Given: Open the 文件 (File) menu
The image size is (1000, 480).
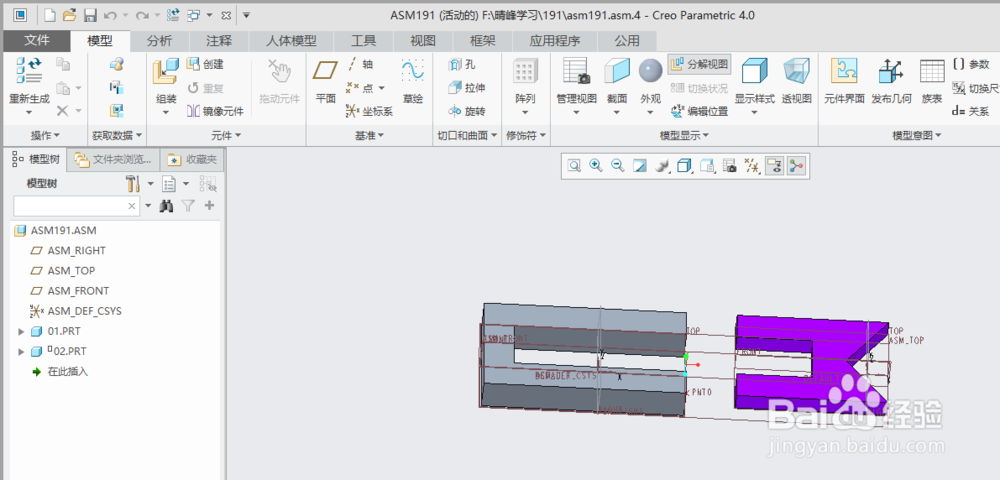Looking at the screenshot, I should pyautogui.click(x=36, y=41).
